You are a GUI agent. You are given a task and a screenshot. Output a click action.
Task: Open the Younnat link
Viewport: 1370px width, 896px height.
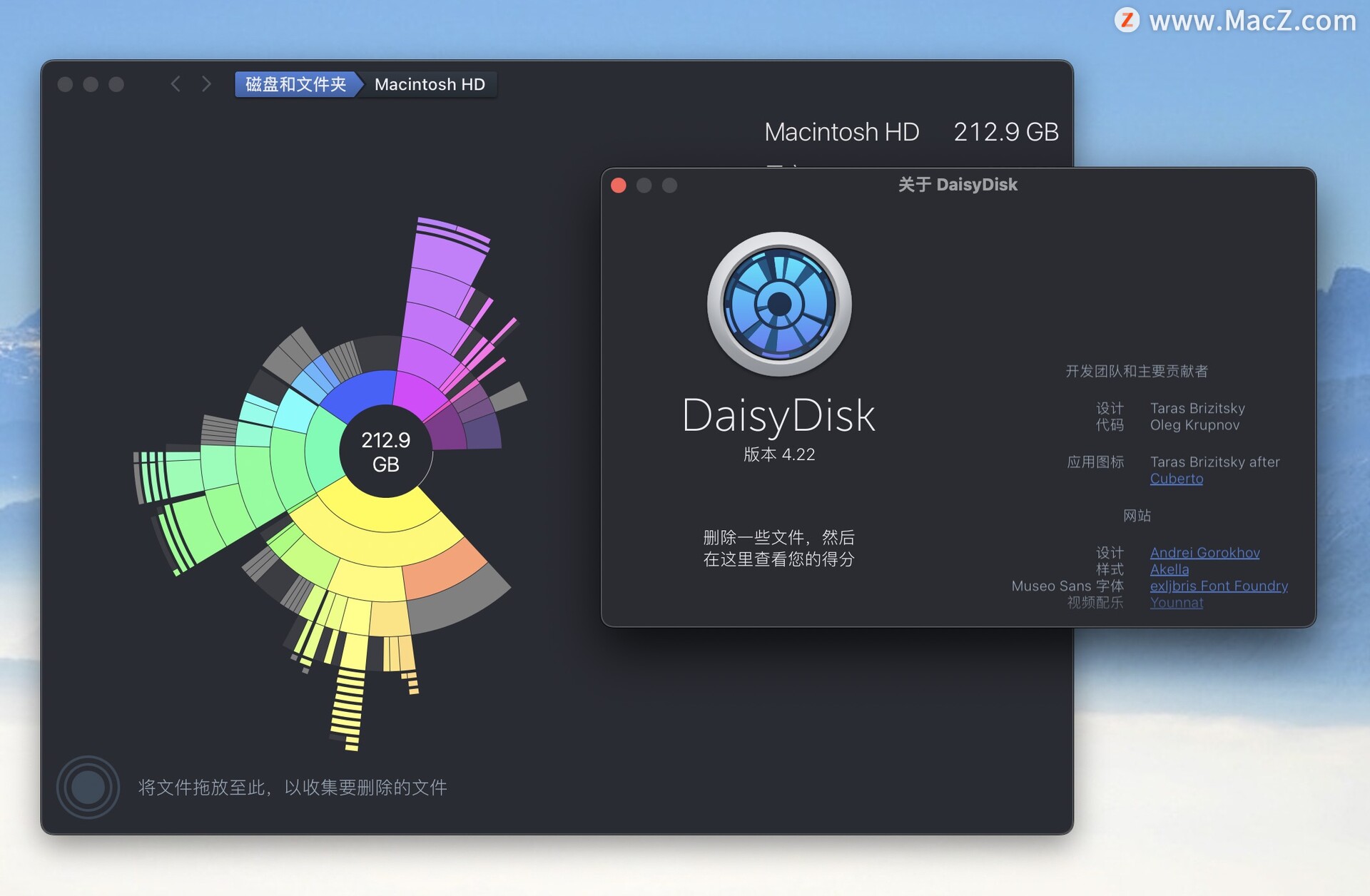pyautogui.click(x=1176, y=602)
